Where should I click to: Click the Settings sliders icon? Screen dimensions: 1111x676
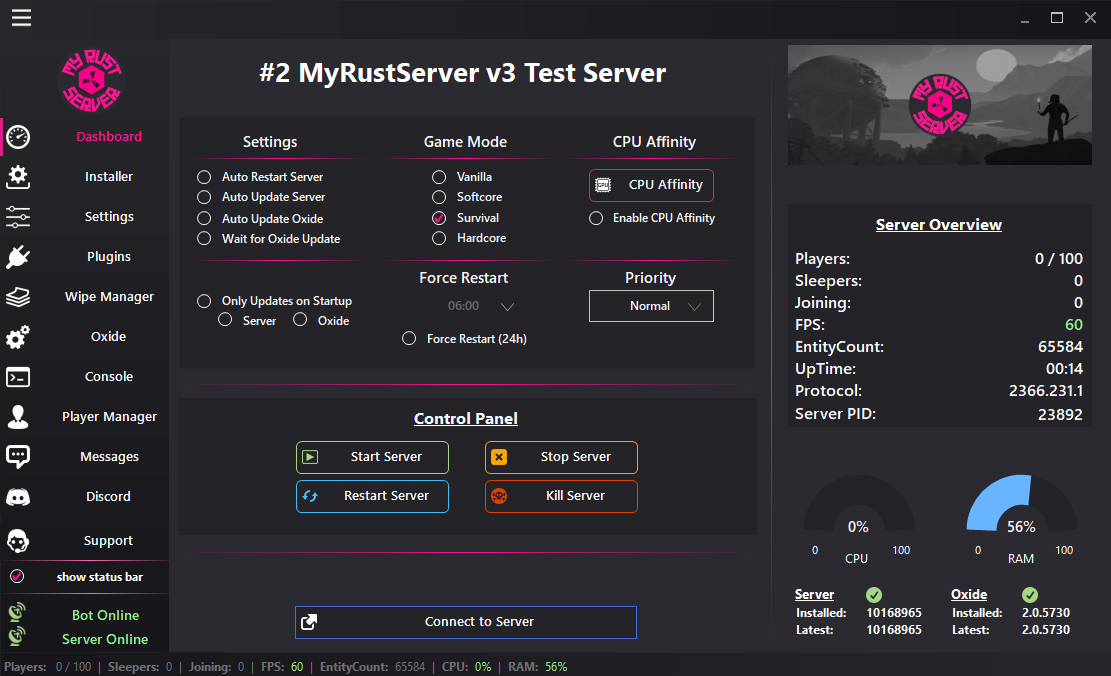(18, 217)
